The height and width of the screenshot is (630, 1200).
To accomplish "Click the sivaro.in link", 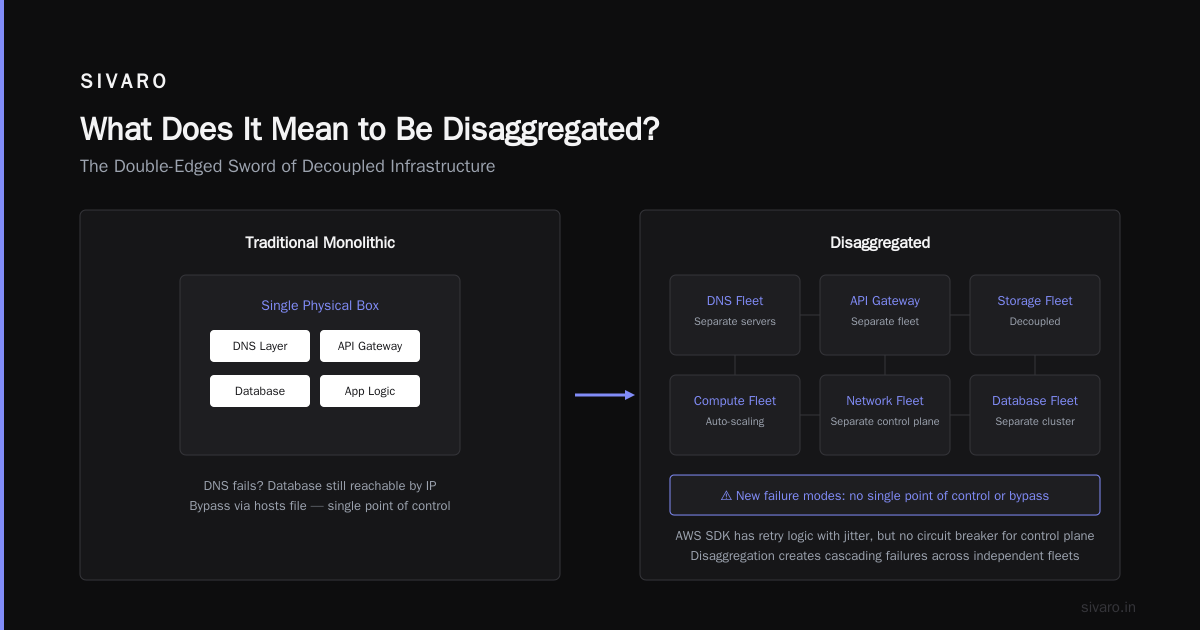I will tap(1109, 607).
